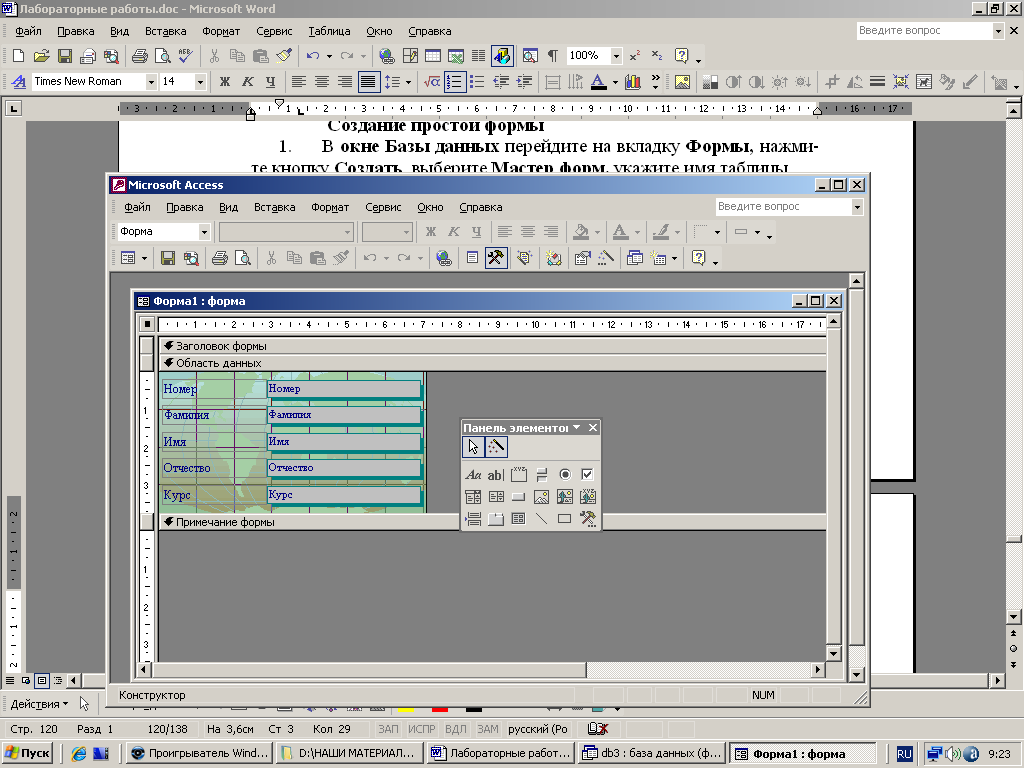Screen dimensions: 1024x768
Task: Select the List Box tool in the toolbox
Action: point(496,497)
